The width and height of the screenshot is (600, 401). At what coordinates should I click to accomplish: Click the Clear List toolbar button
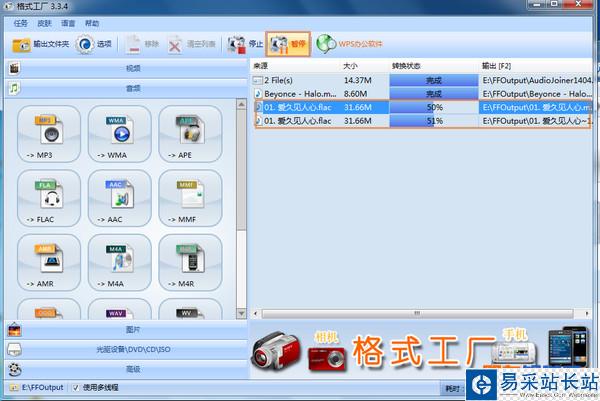[x=192, y=44]
